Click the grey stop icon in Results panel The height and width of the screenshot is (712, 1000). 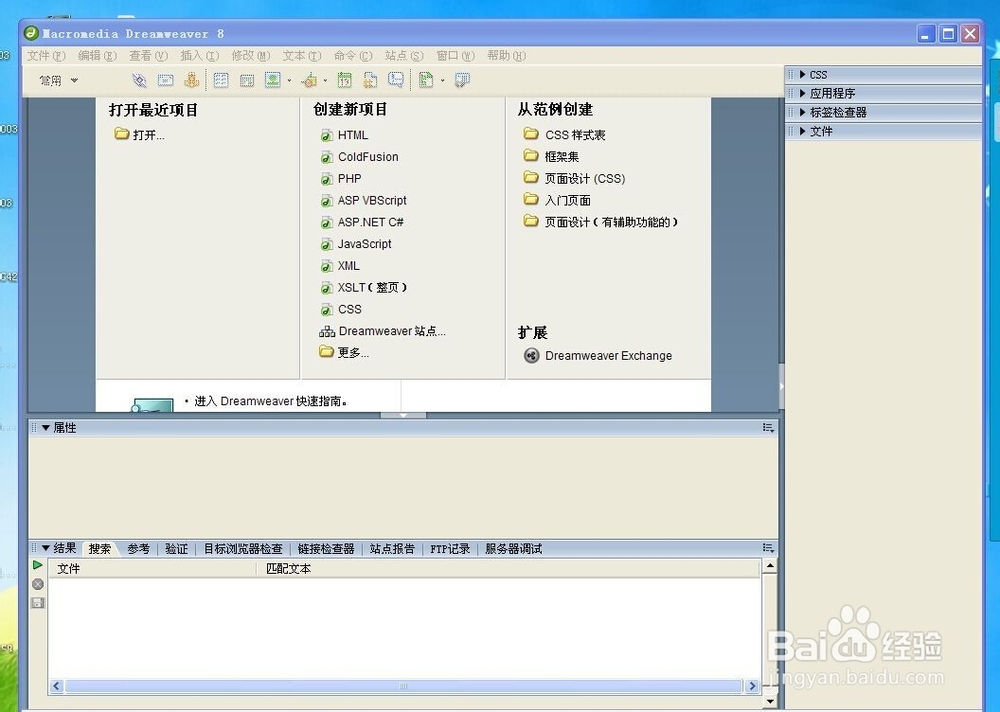coord(38,584)
